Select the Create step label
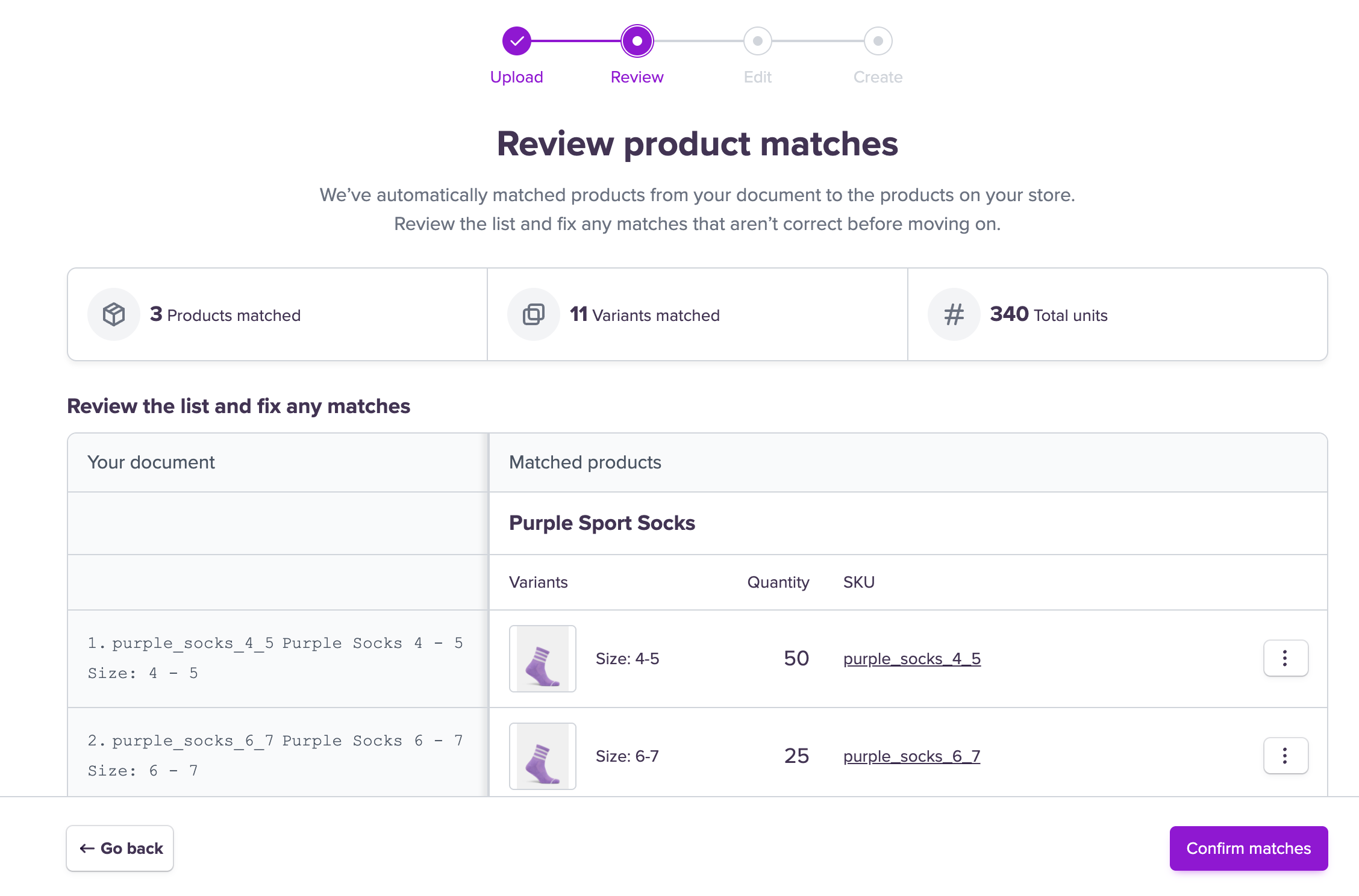1359x896 pixels. point(878,77)
